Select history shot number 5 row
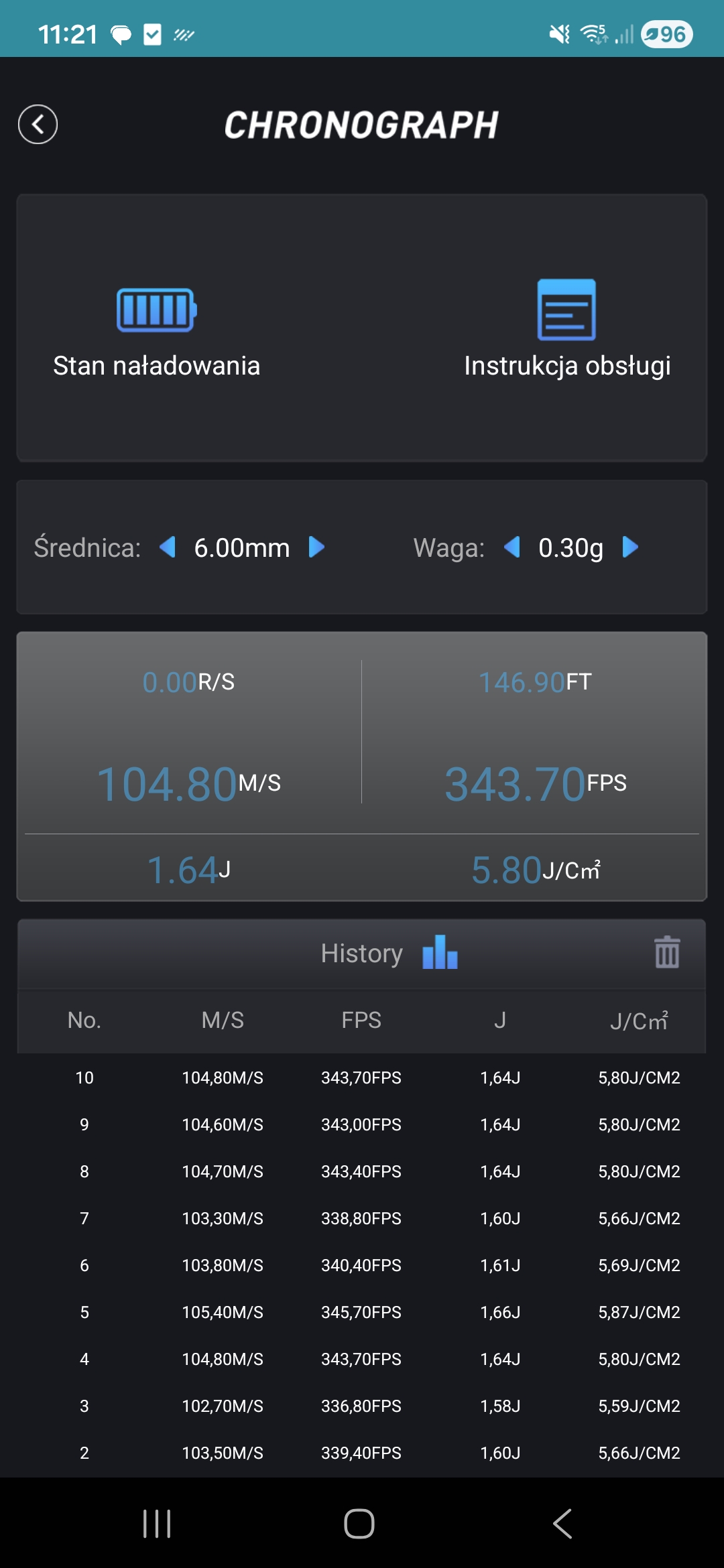The width and height of the screenshot is (724, 1568). click(x=362, y=1312)
